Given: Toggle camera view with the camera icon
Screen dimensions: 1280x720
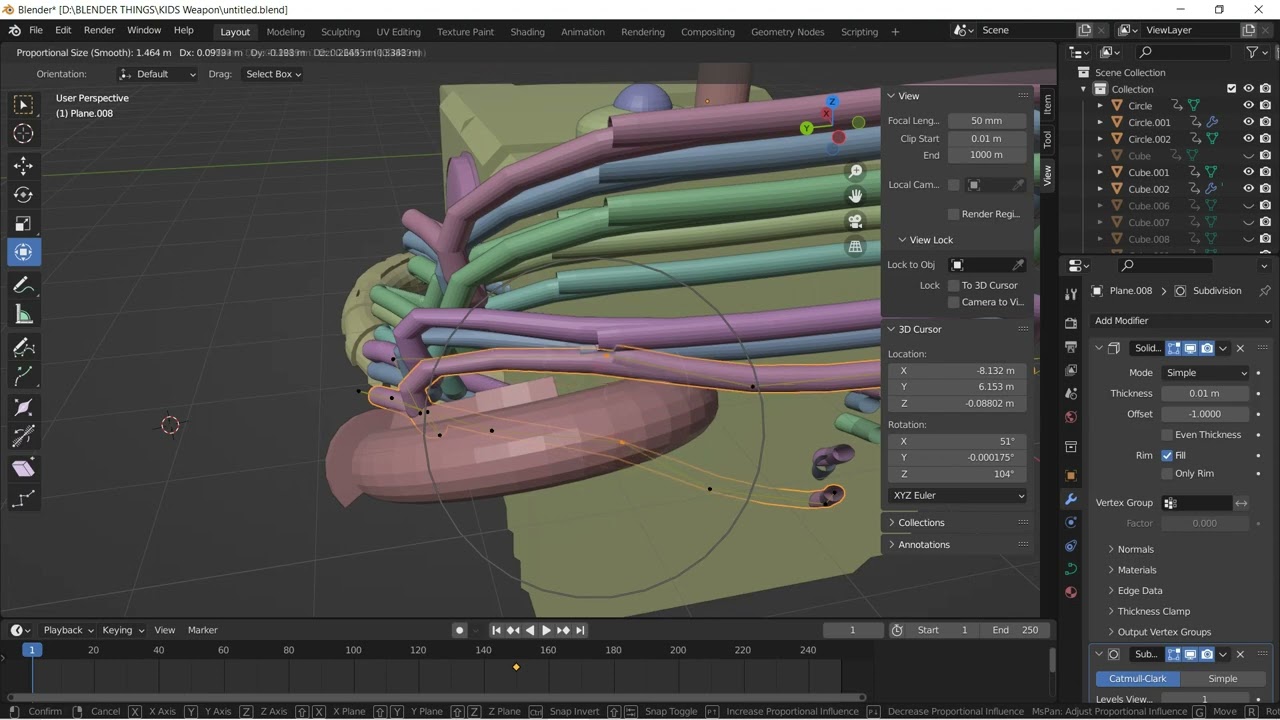Looking at the screenshot, I should (x=855, y=221).
